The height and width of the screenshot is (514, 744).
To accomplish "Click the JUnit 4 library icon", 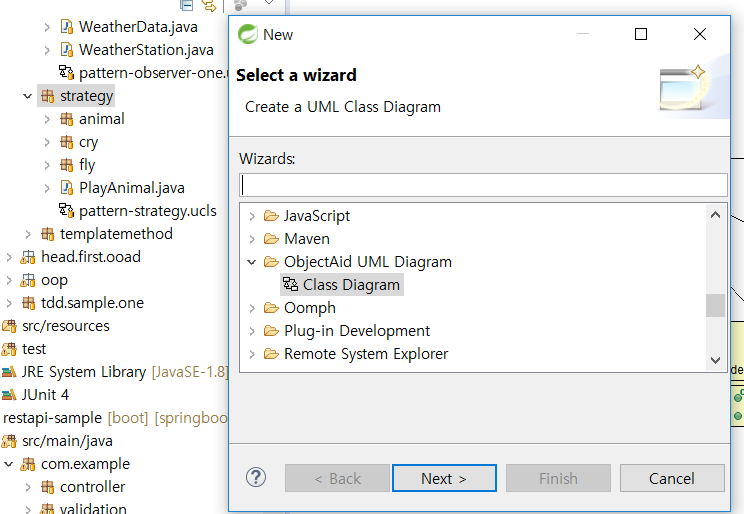I will tap(9, 394).
